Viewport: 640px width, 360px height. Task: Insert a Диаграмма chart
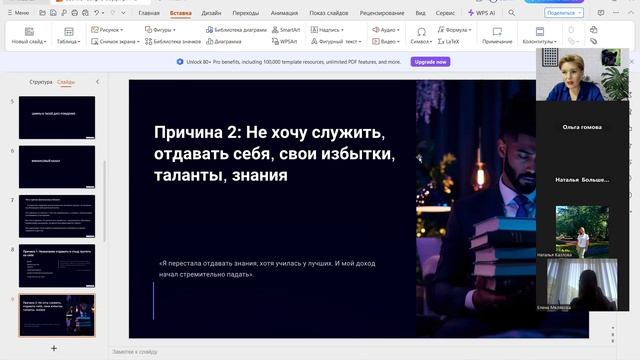(x=224, y=42)
